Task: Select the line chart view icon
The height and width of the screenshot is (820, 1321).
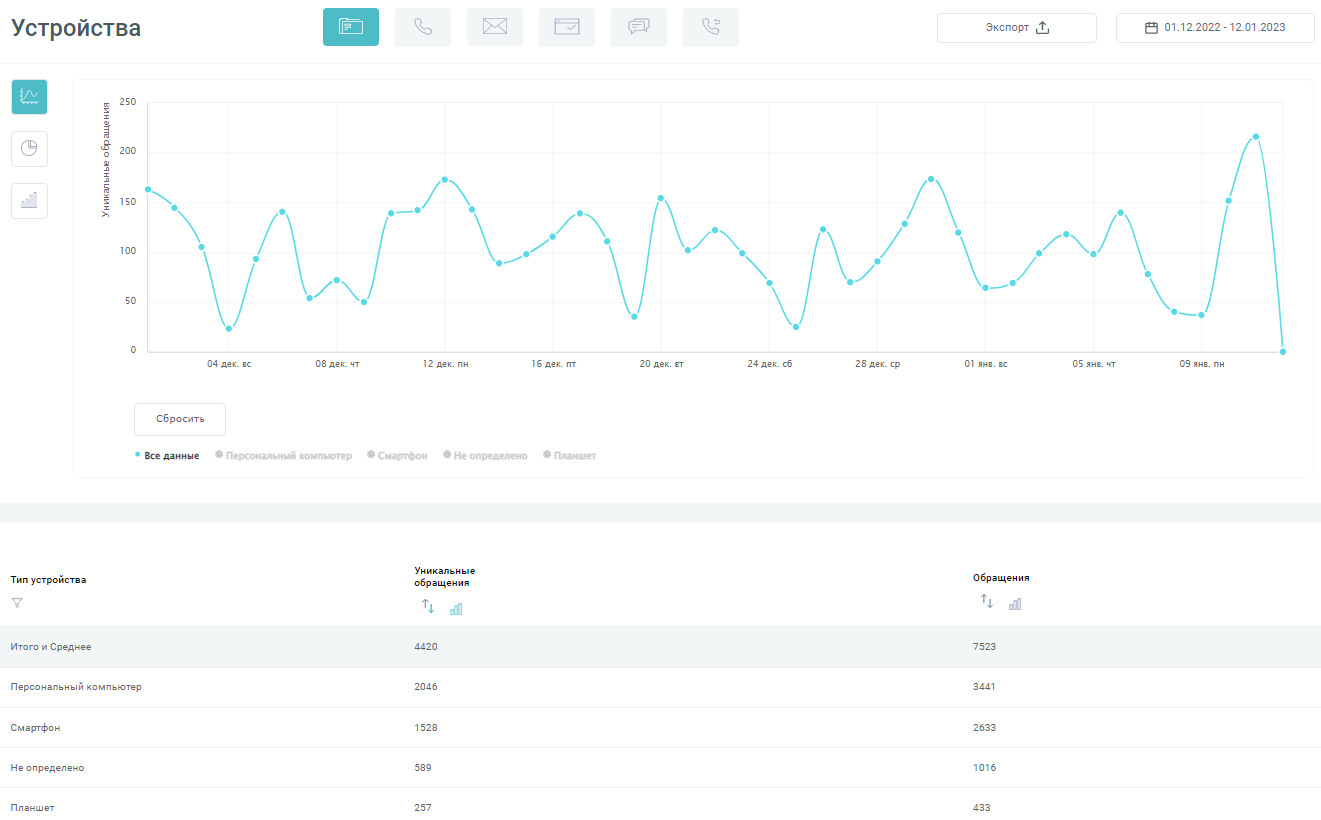Action: [x=29, y=97]
